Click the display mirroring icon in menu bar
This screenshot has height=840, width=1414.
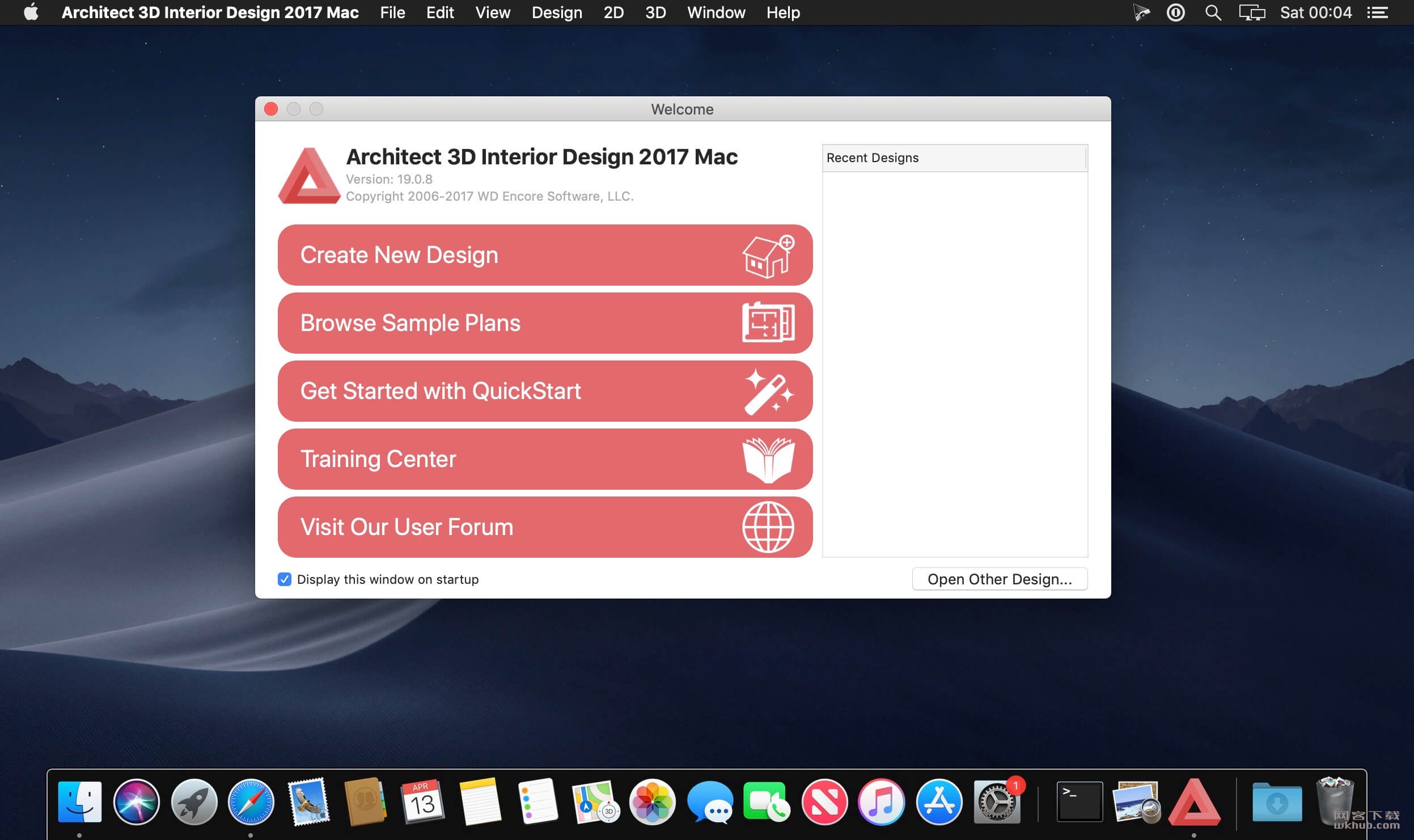[1252, 12]
